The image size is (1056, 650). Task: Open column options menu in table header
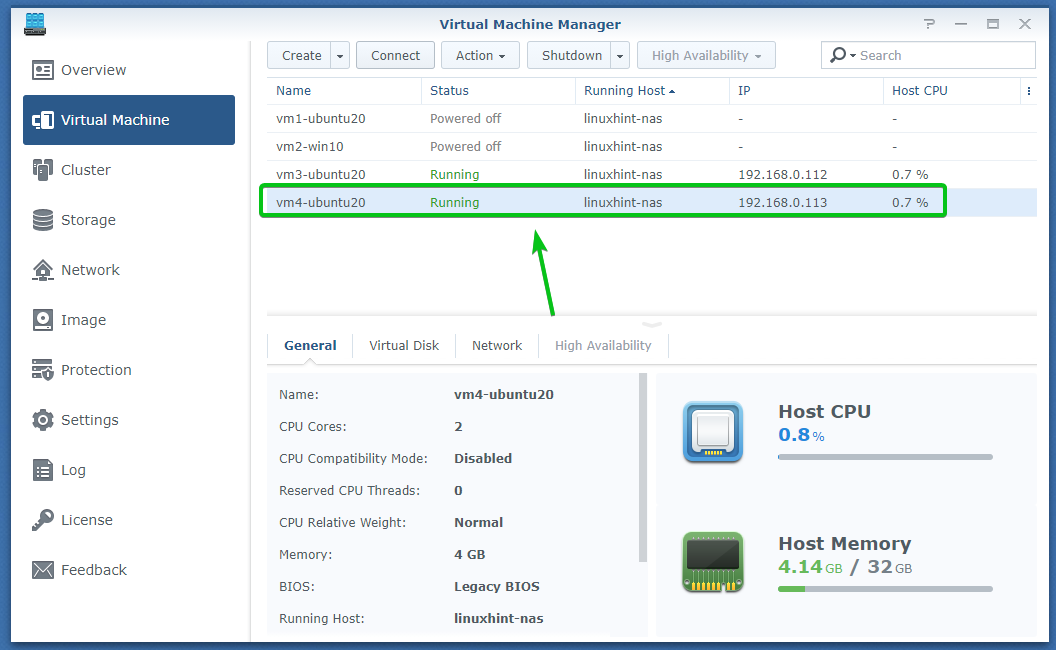tap(1028, 91)
